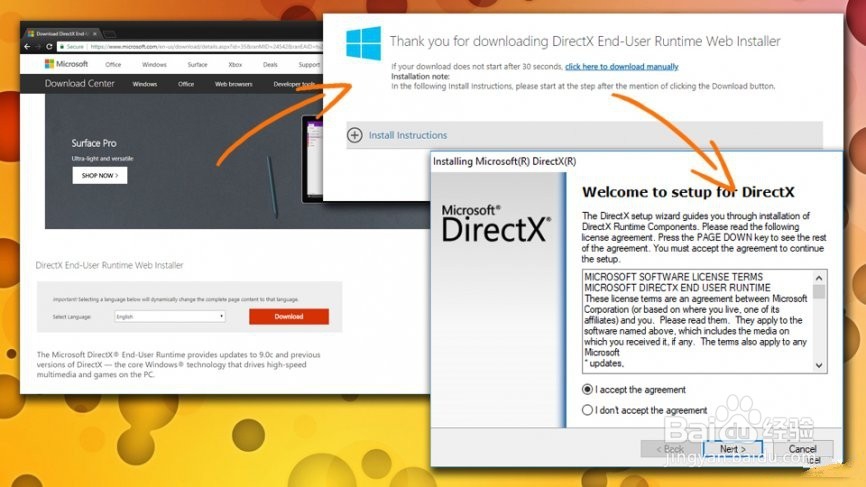The height and width of the screenshot is (487, 866).
Task: Click the Install Instructions label
Action: [x=408, y=135]
